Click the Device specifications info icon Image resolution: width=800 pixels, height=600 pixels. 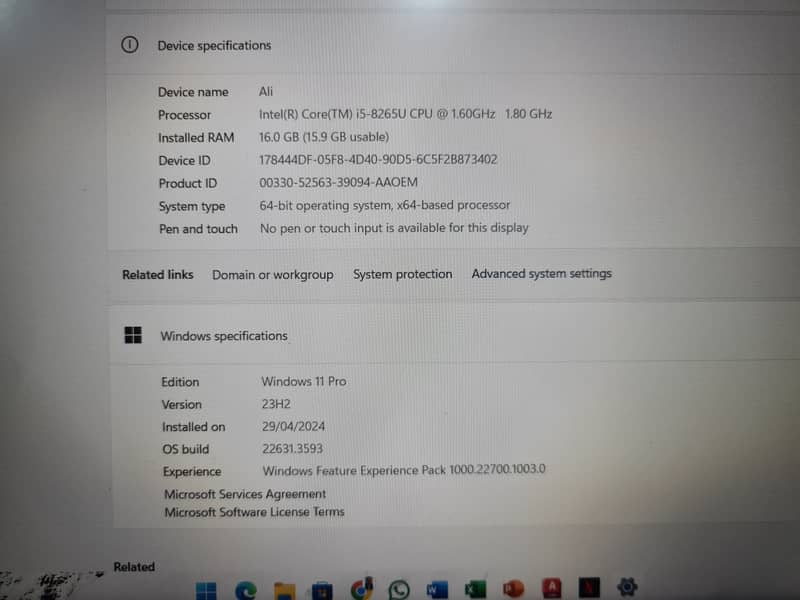129,45
